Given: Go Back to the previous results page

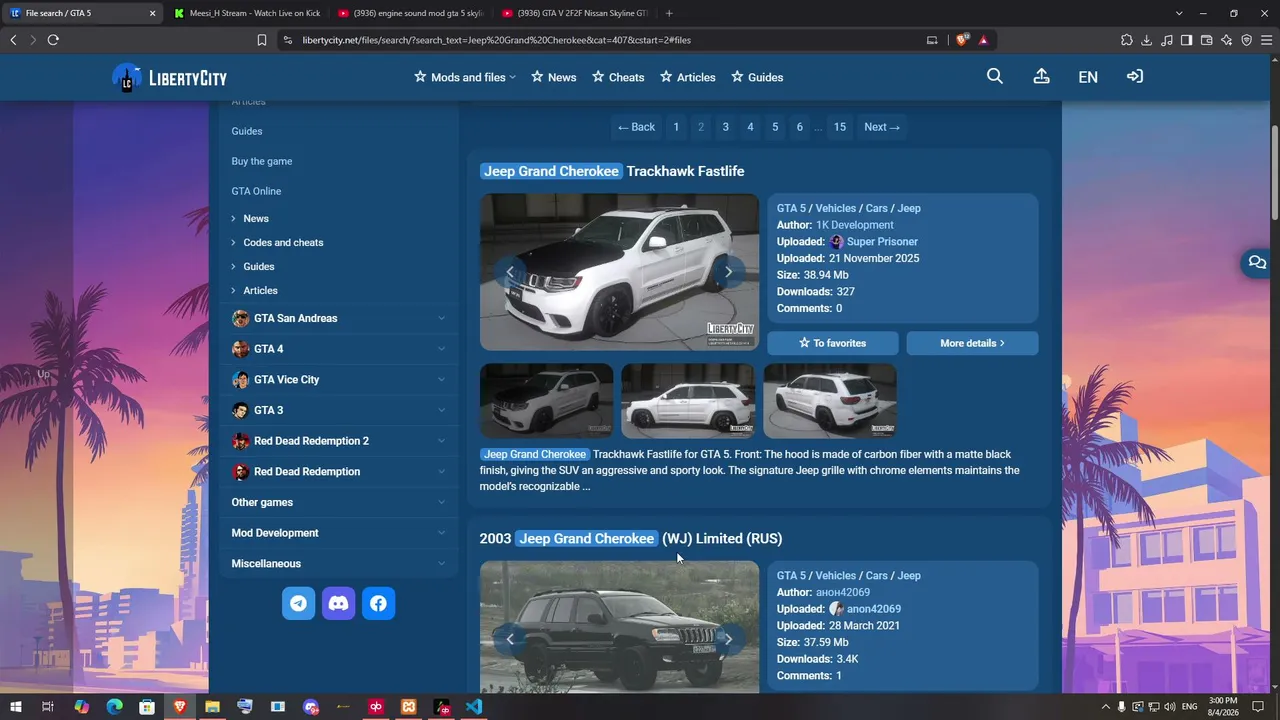Looking at the screenshot, I should pos(636,127).
